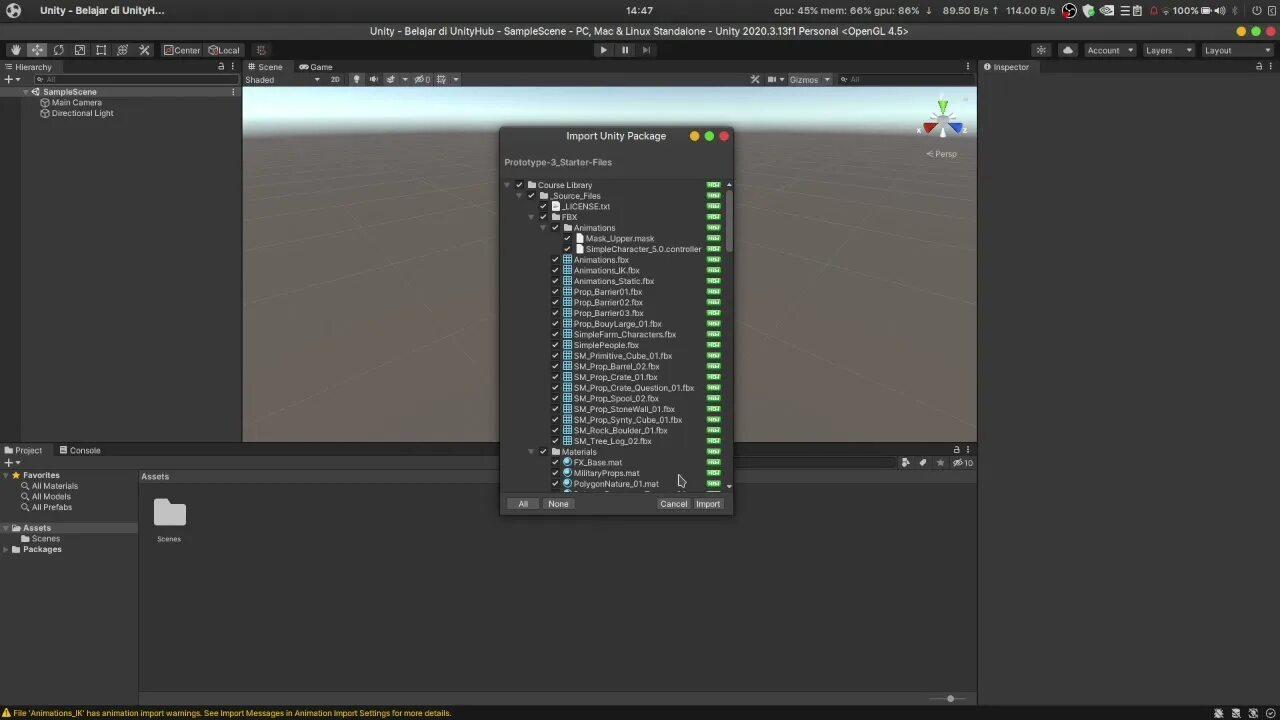Click Cancel in Import Unity Package
The width and height of the screenshot is (1280, 720).
pos(673,504)
